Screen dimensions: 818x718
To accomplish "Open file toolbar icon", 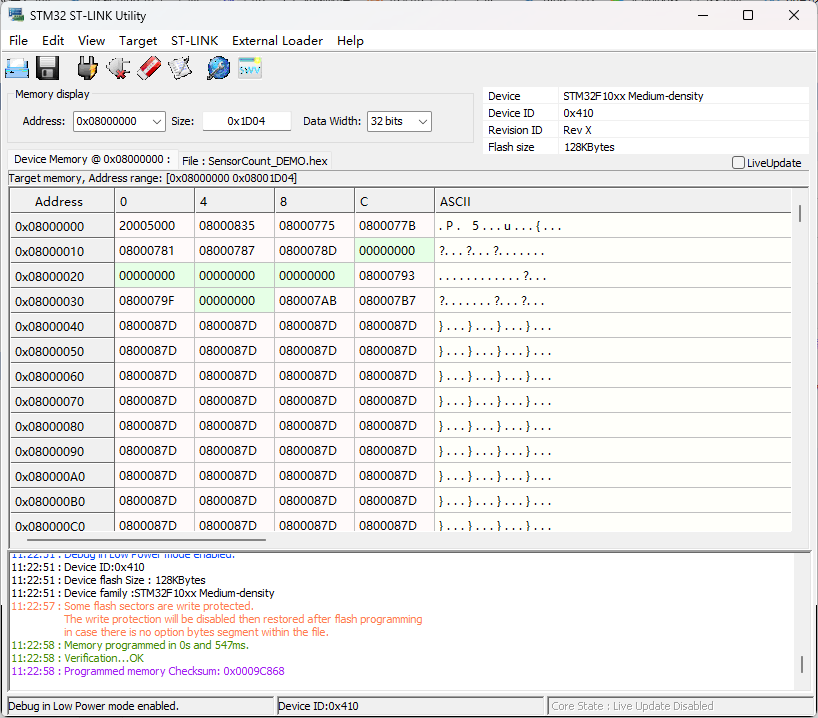I will (17, 68).
